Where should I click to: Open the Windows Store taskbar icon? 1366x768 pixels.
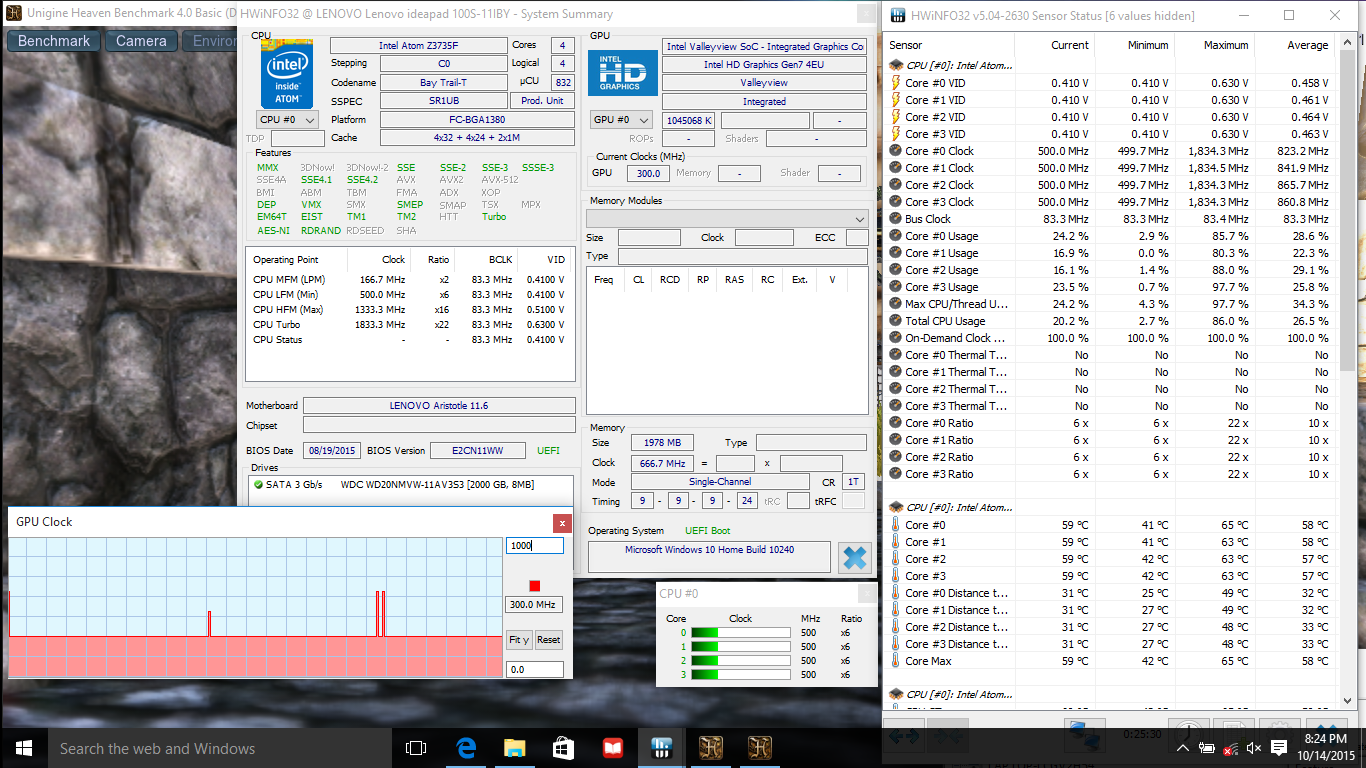point(563,748)
